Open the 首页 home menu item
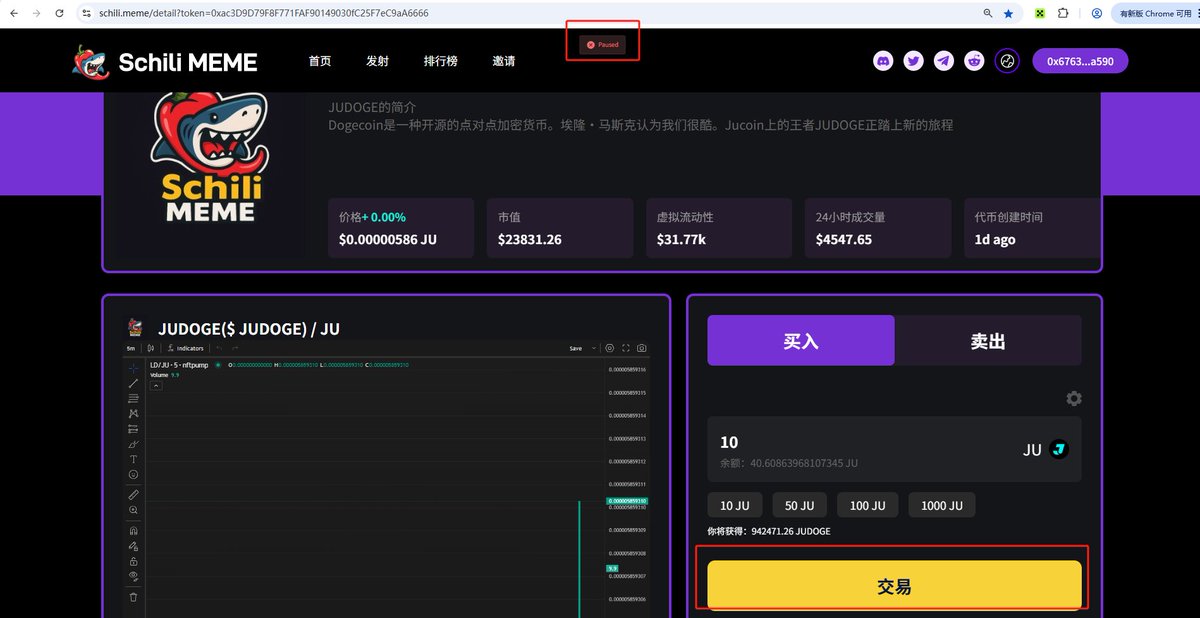Viewport: 1200px width, 618px height. [320, 61]
